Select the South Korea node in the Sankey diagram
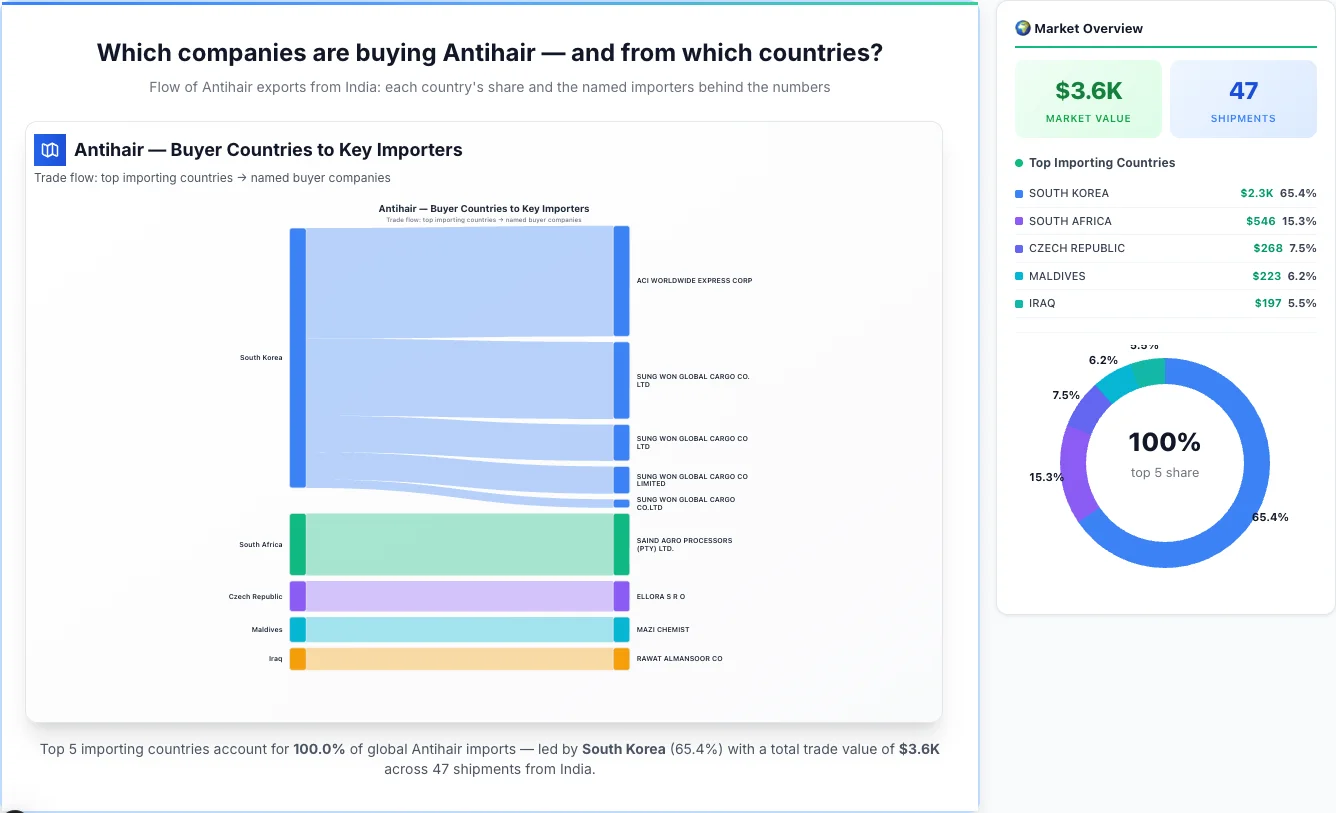 pos(295,357)
